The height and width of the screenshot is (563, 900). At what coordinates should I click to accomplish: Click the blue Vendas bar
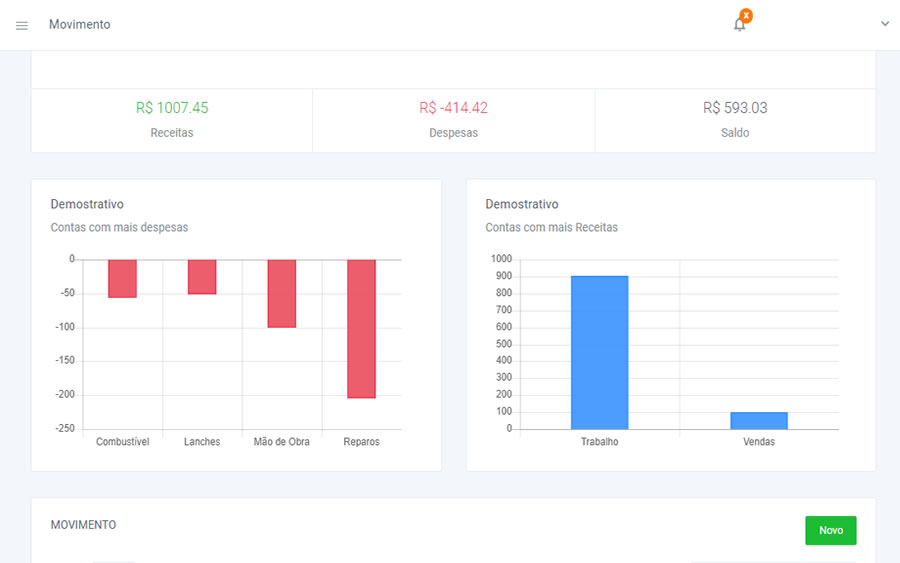(x=758, y=421)
